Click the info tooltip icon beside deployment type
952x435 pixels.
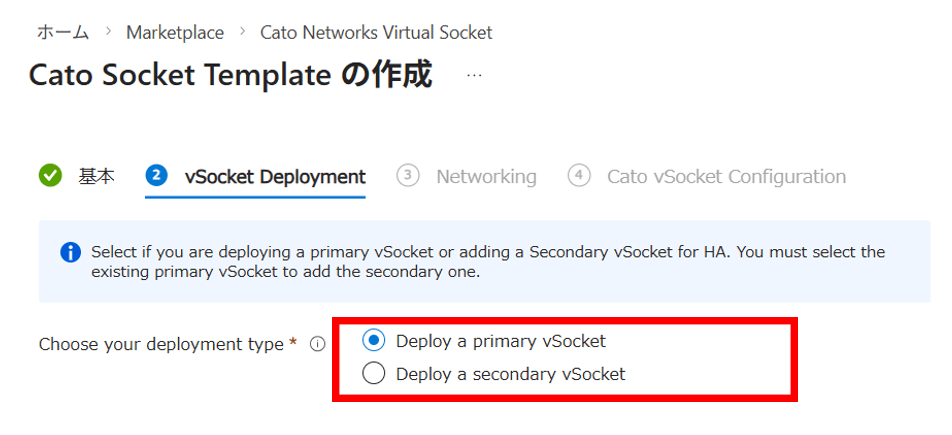[318, 344]
